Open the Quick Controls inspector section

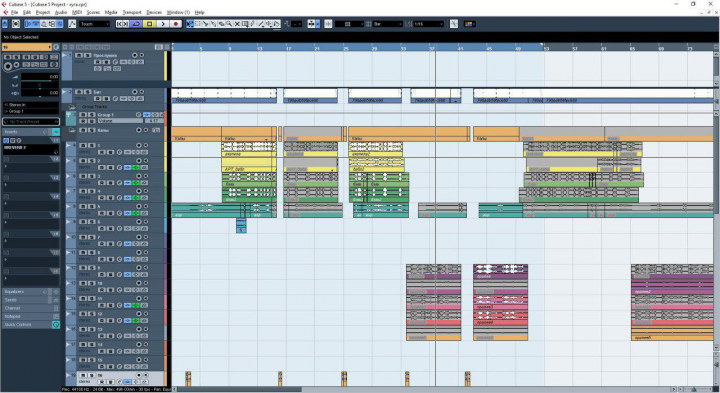(31, 325)
